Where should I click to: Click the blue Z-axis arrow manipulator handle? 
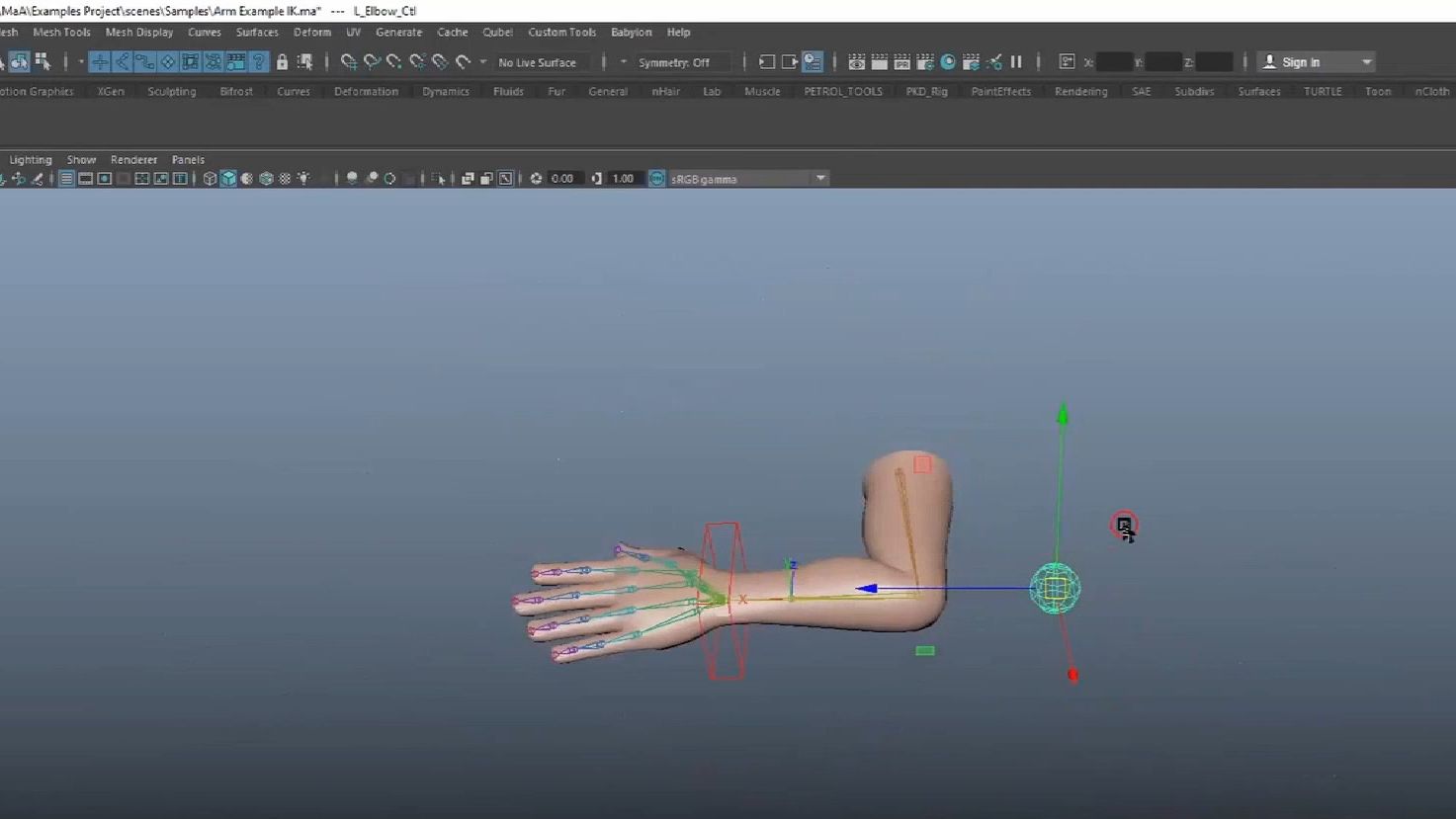867,589
